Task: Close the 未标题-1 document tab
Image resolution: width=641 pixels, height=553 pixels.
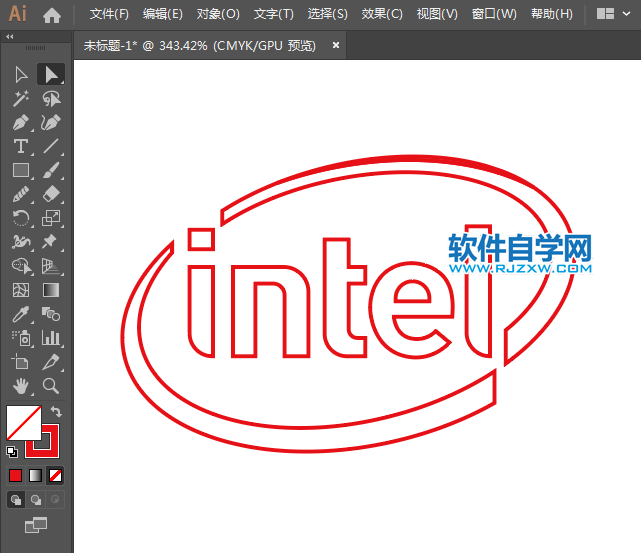Action: 336,45
